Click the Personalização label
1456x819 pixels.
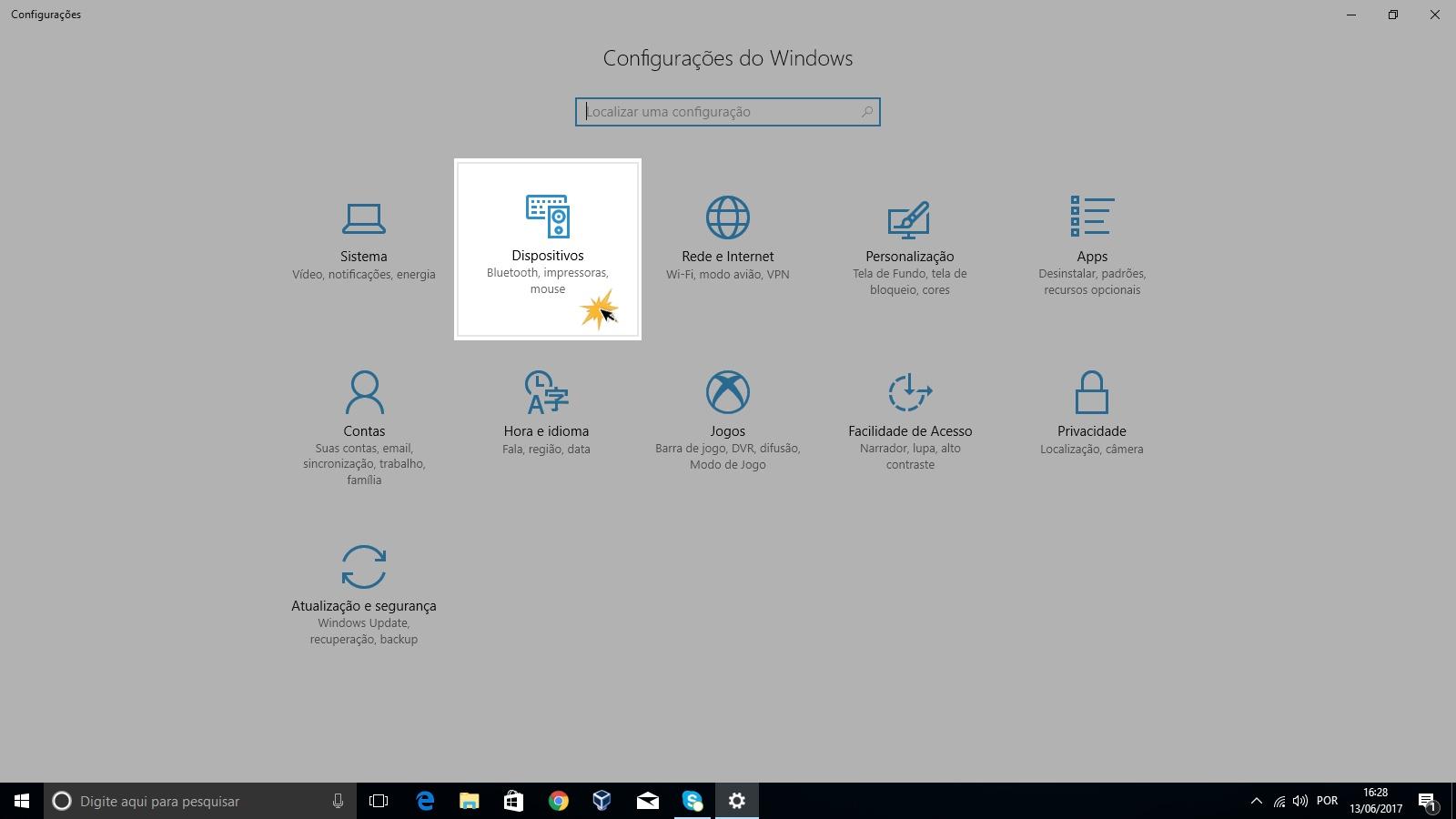(910, 257)
